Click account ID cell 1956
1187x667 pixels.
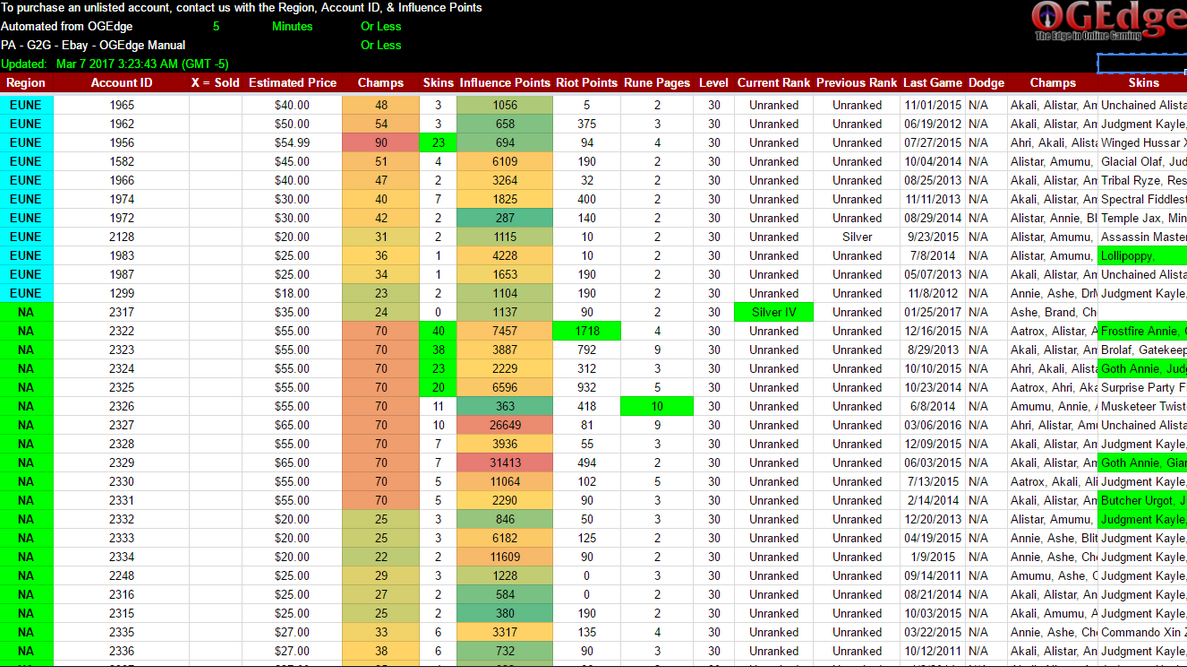[121, 143]
